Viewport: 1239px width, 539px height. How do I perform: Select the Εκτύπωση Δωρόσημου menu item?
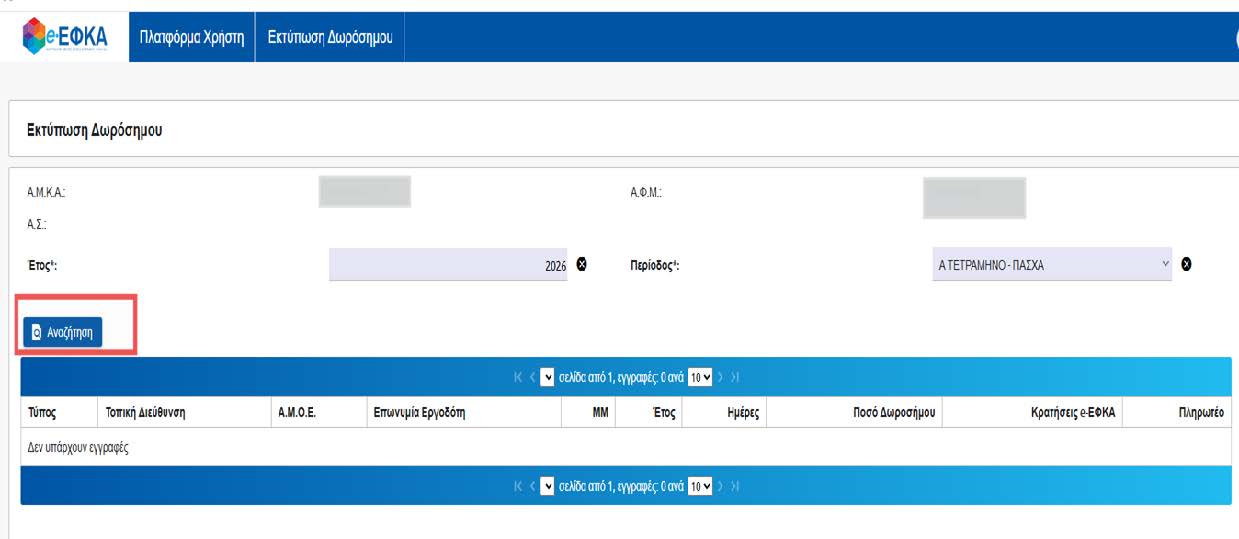329,37
